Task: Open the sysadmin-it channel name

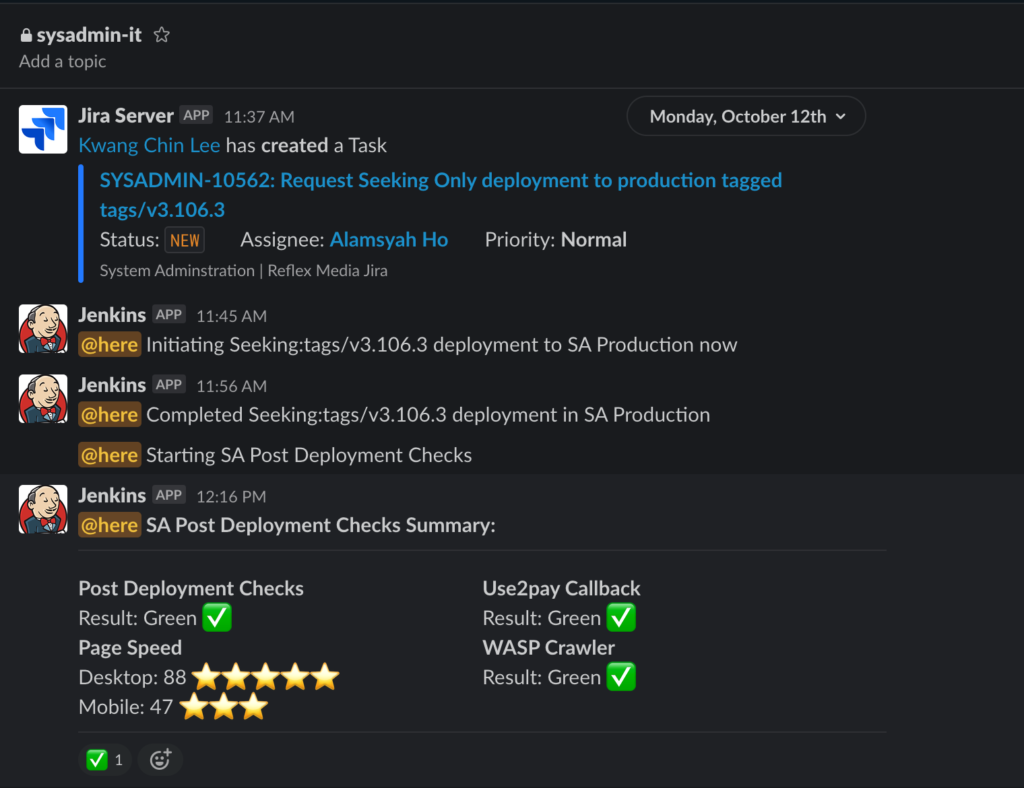Action: 89,35
